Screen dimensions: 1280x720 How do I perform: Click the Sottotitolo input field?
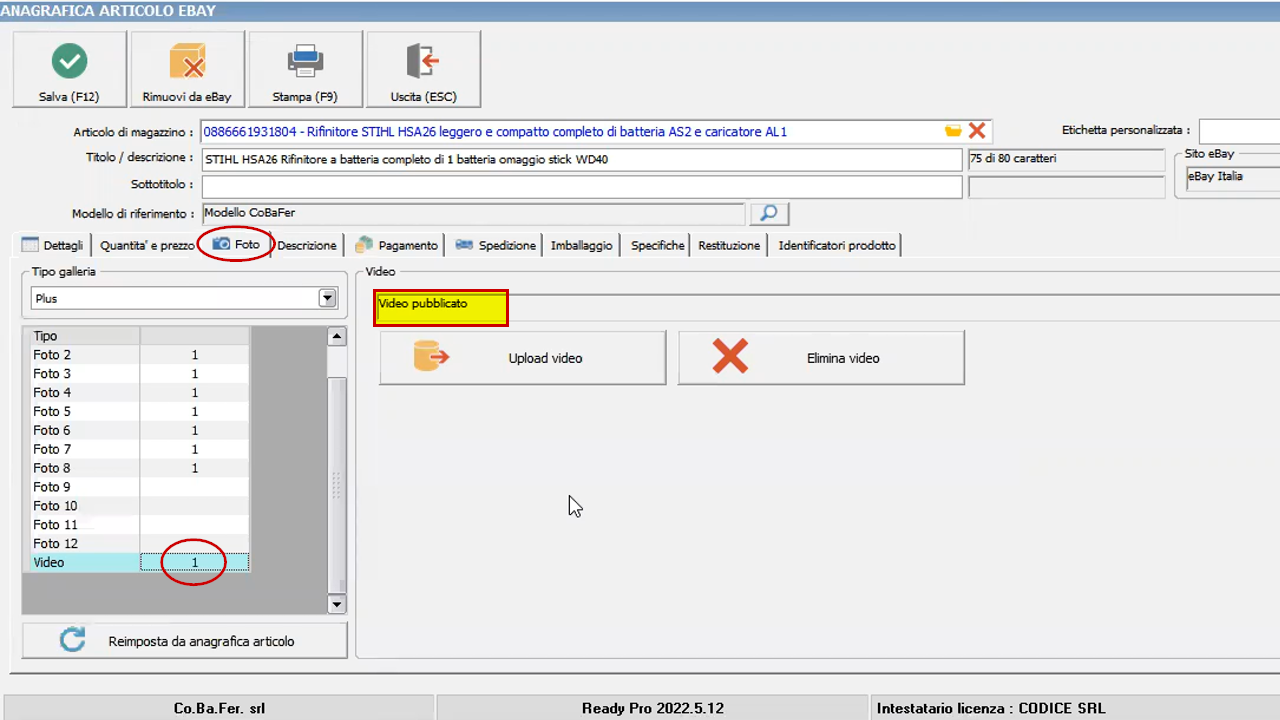582,187
